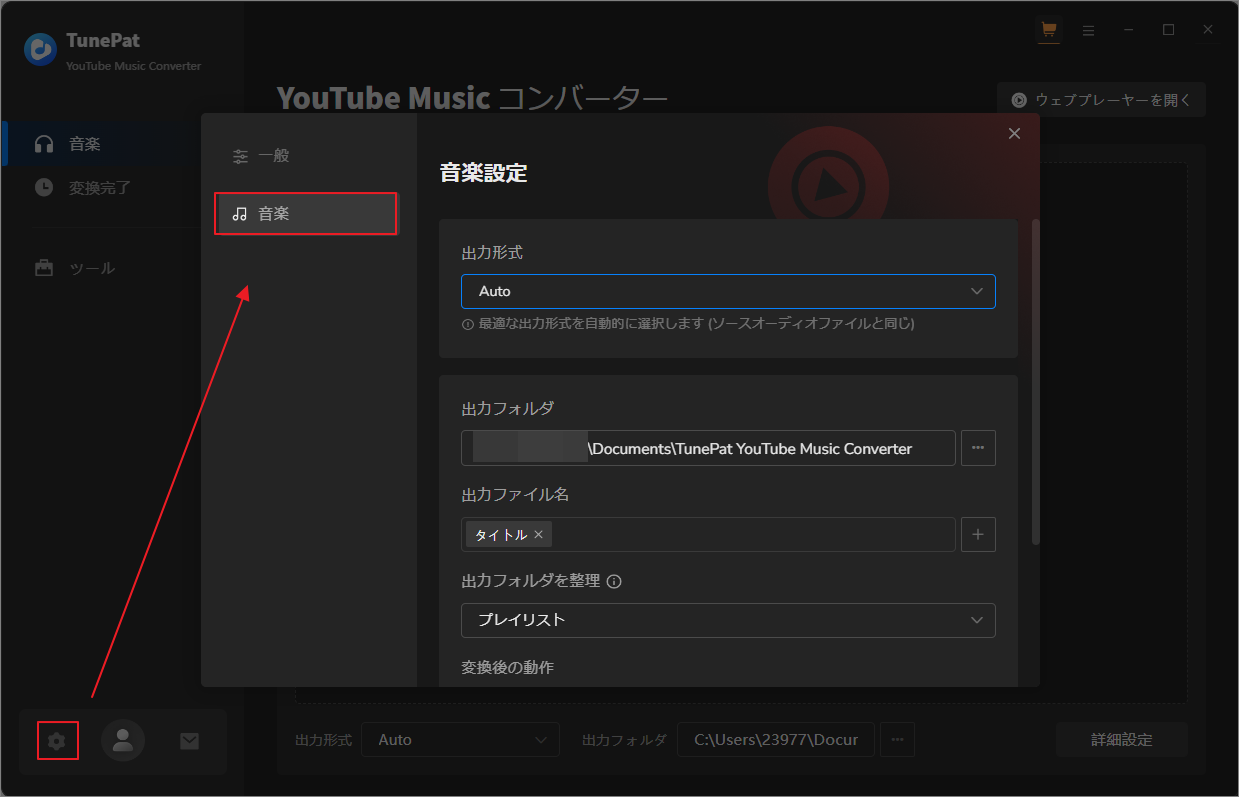1239x797 pixels.
Task: Click output folder path field in dialog
Action: point(708,448)
